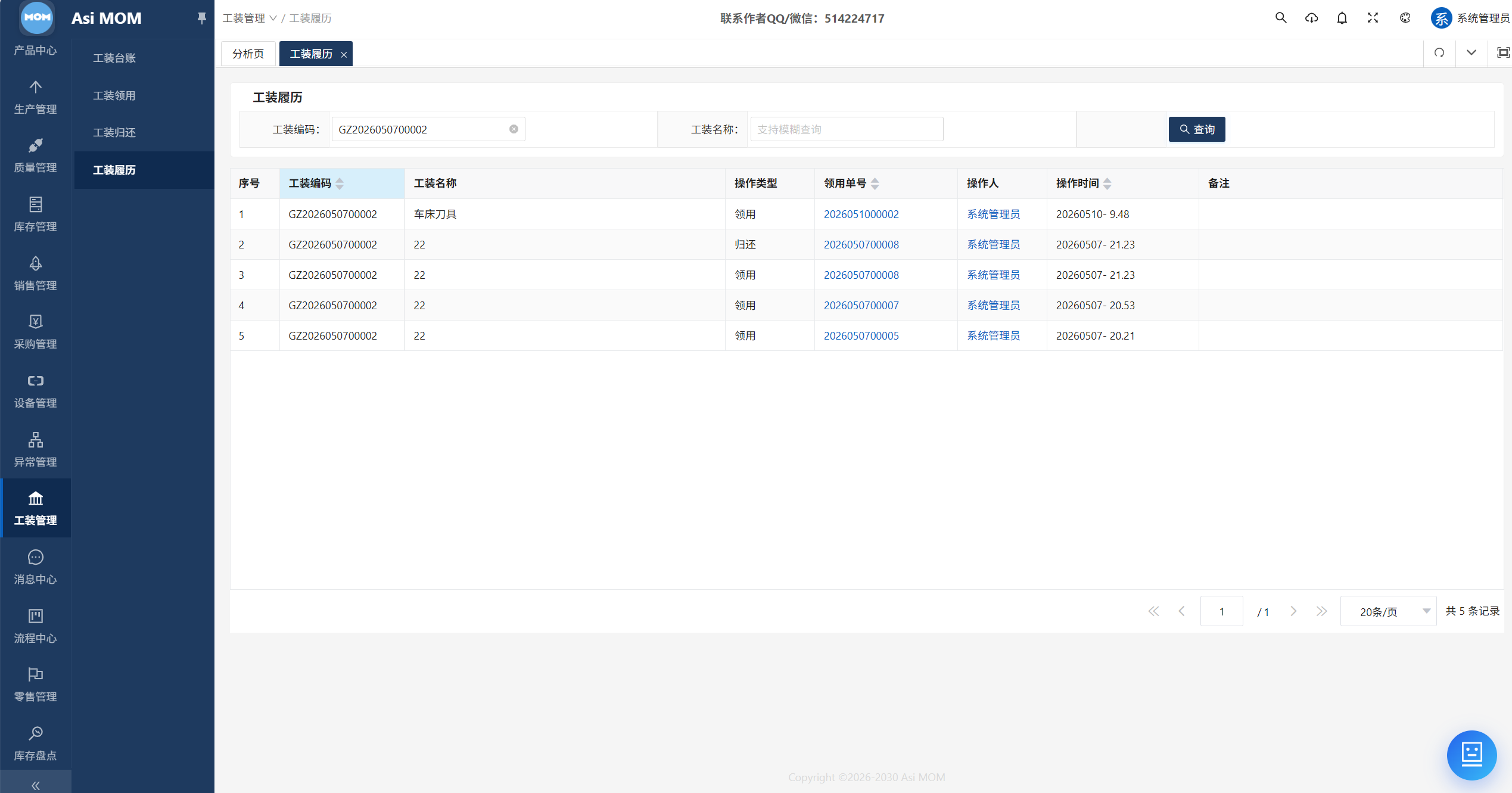
Task: Click the cloud download icon
Action: 1311,18
